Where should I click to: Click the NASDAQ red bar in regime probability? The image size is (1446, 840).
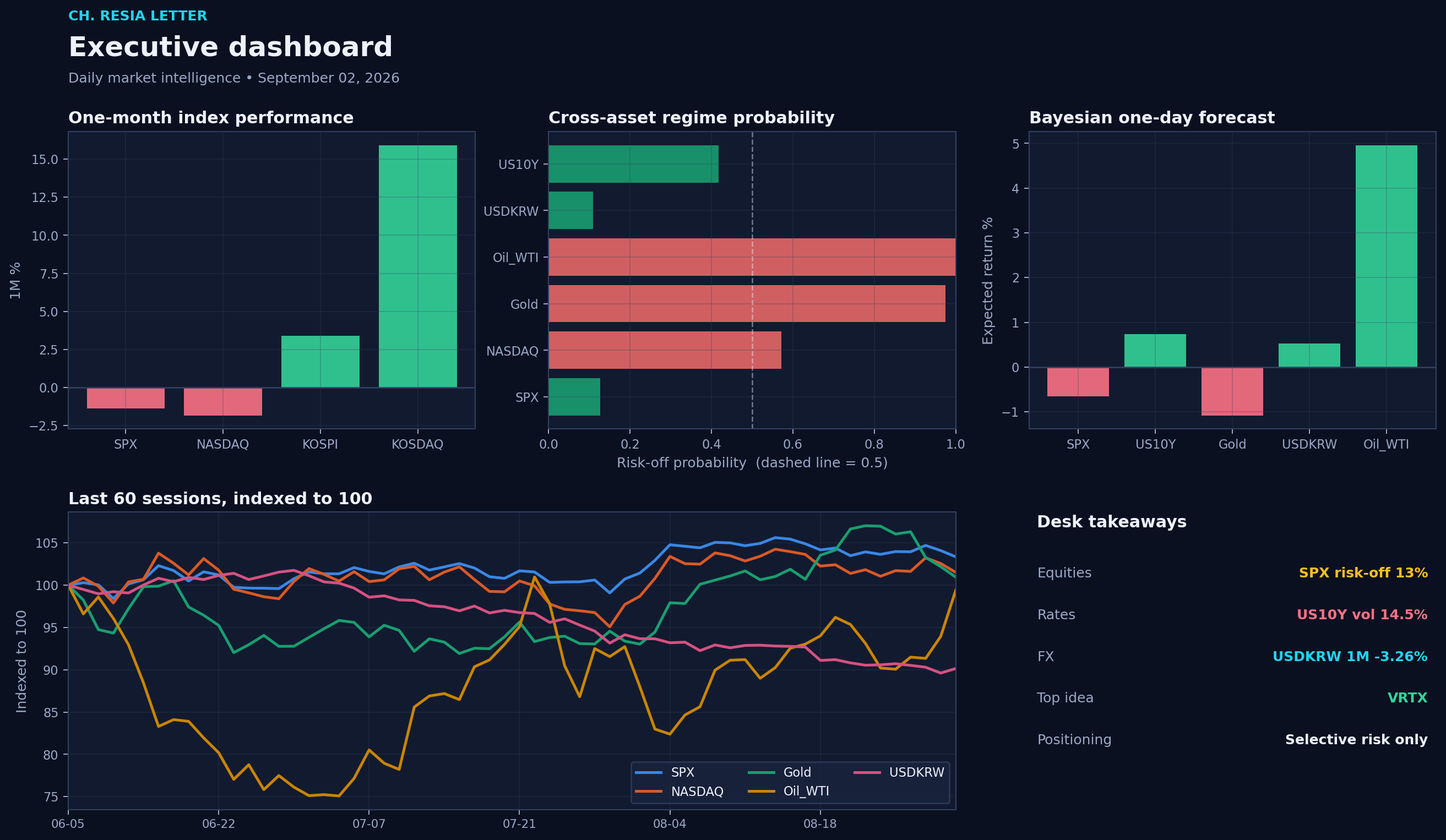click(665, 350)
